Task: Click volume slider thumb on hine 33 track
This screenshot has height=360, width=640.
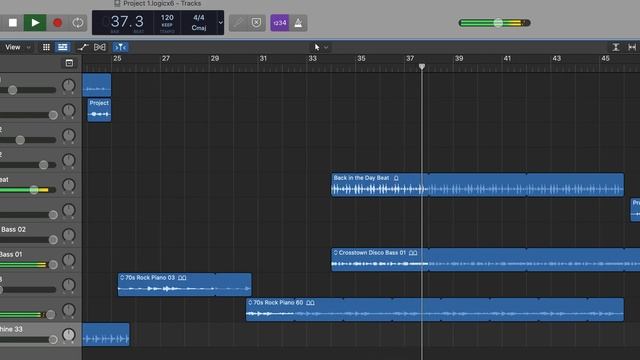Action: point(53,339)
